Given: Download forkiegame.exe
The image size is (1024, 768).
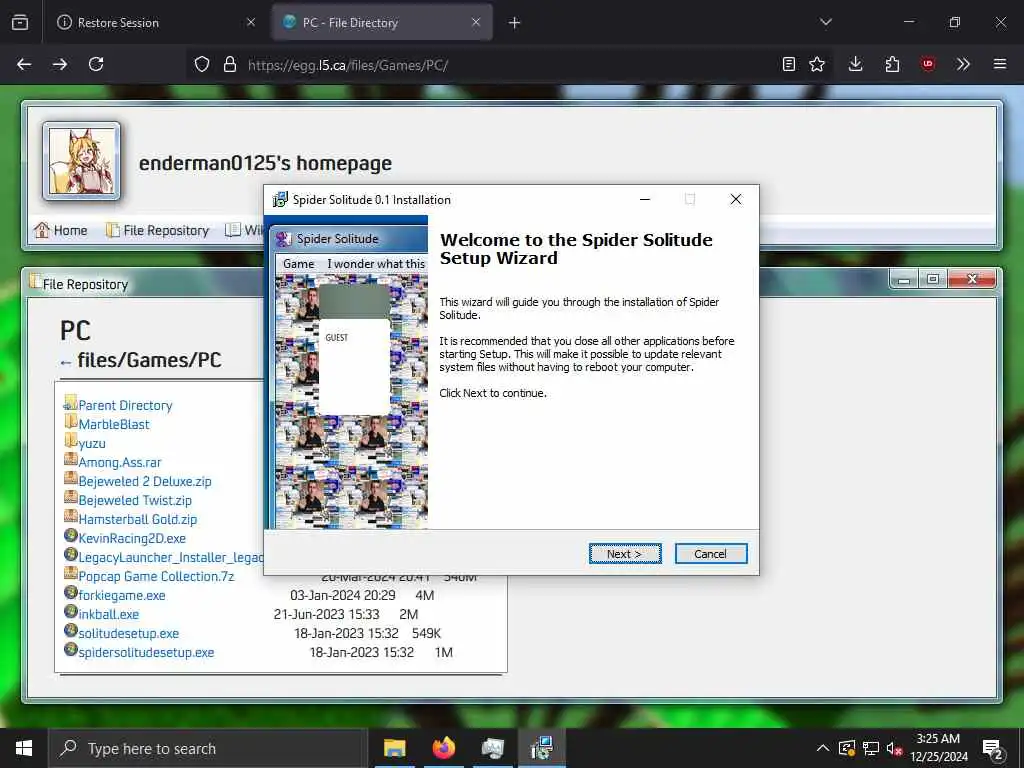Looking at the screenshot, I should (121, 595).
